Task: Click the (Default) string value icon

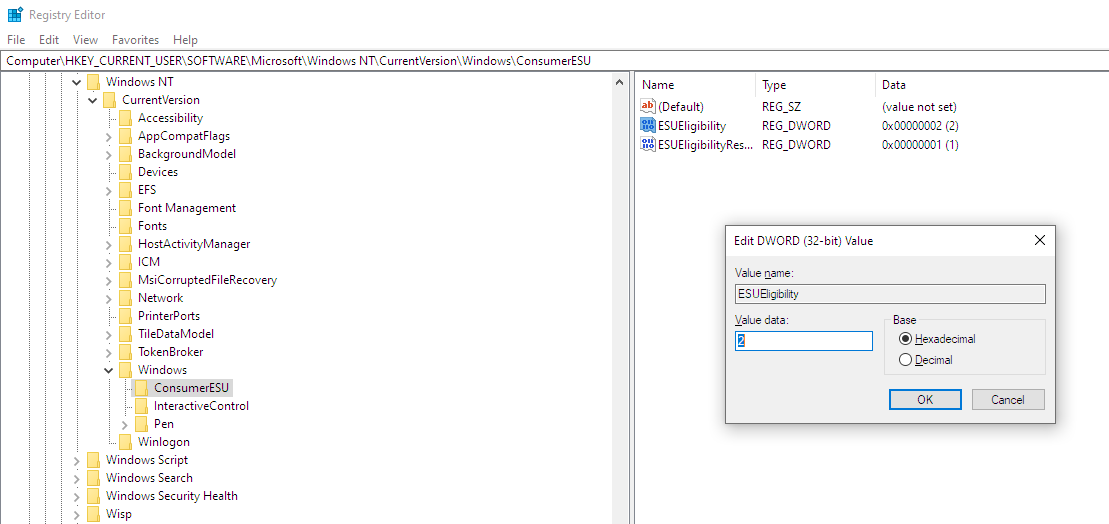Action: [x=648, y=107]
